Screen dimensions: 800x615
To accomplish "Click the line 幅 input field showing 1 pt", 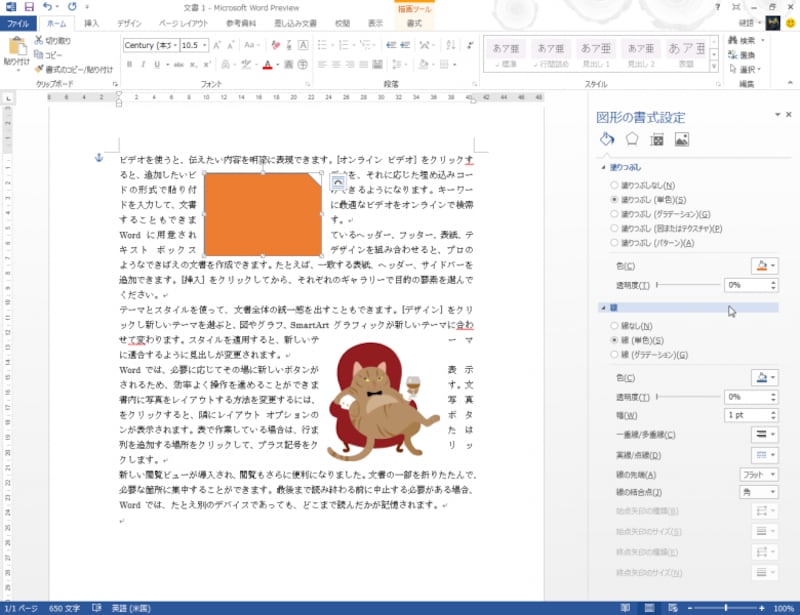I will pyautogui.click(x=743, y=414).
